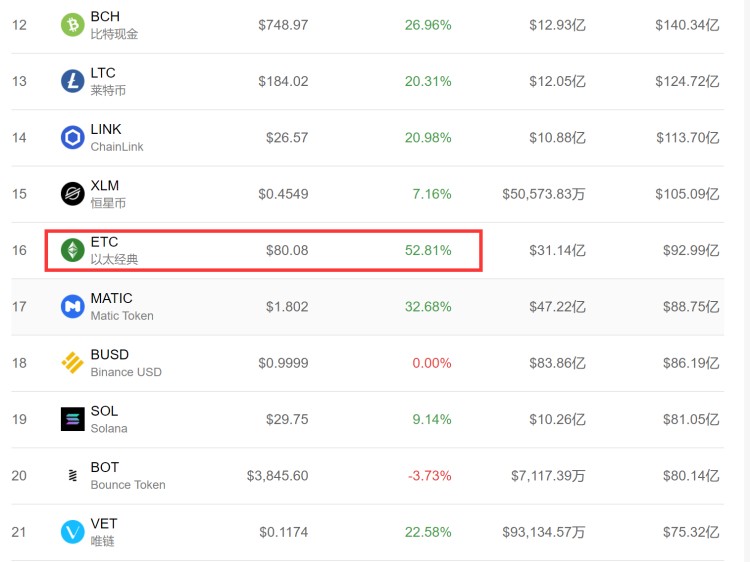Viewport: 750px width, 562px height.
Task: Click the 7.16% change for XLM
Action: point(432,194)
